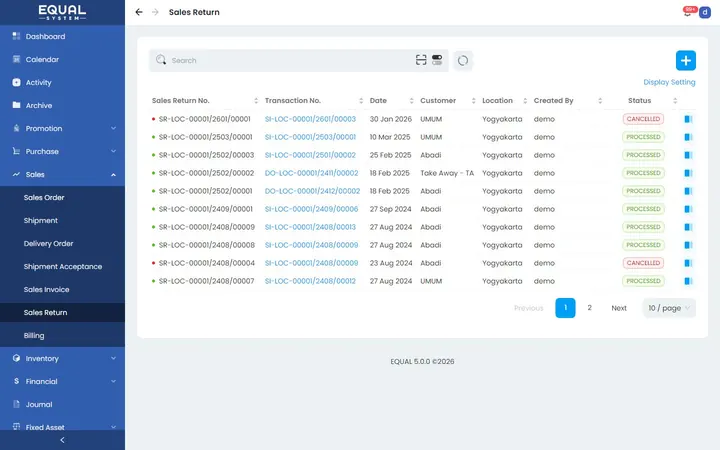Select current page 1 button
720x450 pixels.
click(565, 308)
